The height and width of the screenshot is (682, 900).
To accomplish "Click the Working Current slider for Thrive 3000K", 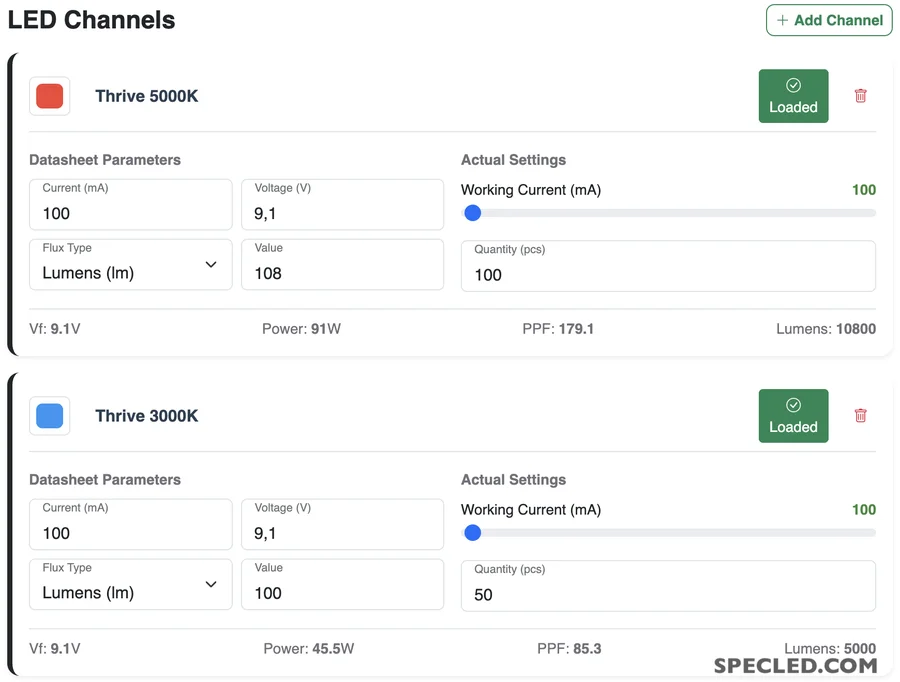I will pos(669,533).
